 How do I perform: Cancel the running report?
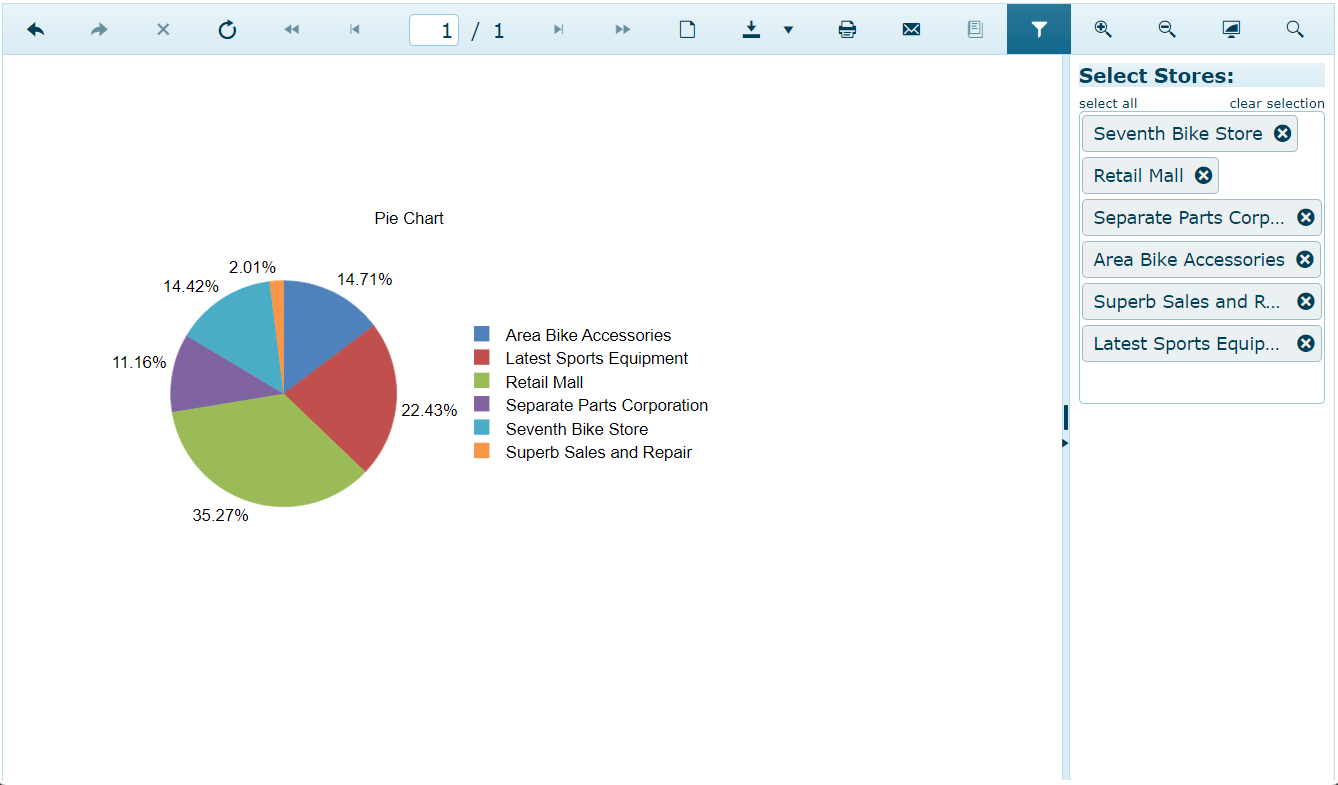click(x=162, y=29)
